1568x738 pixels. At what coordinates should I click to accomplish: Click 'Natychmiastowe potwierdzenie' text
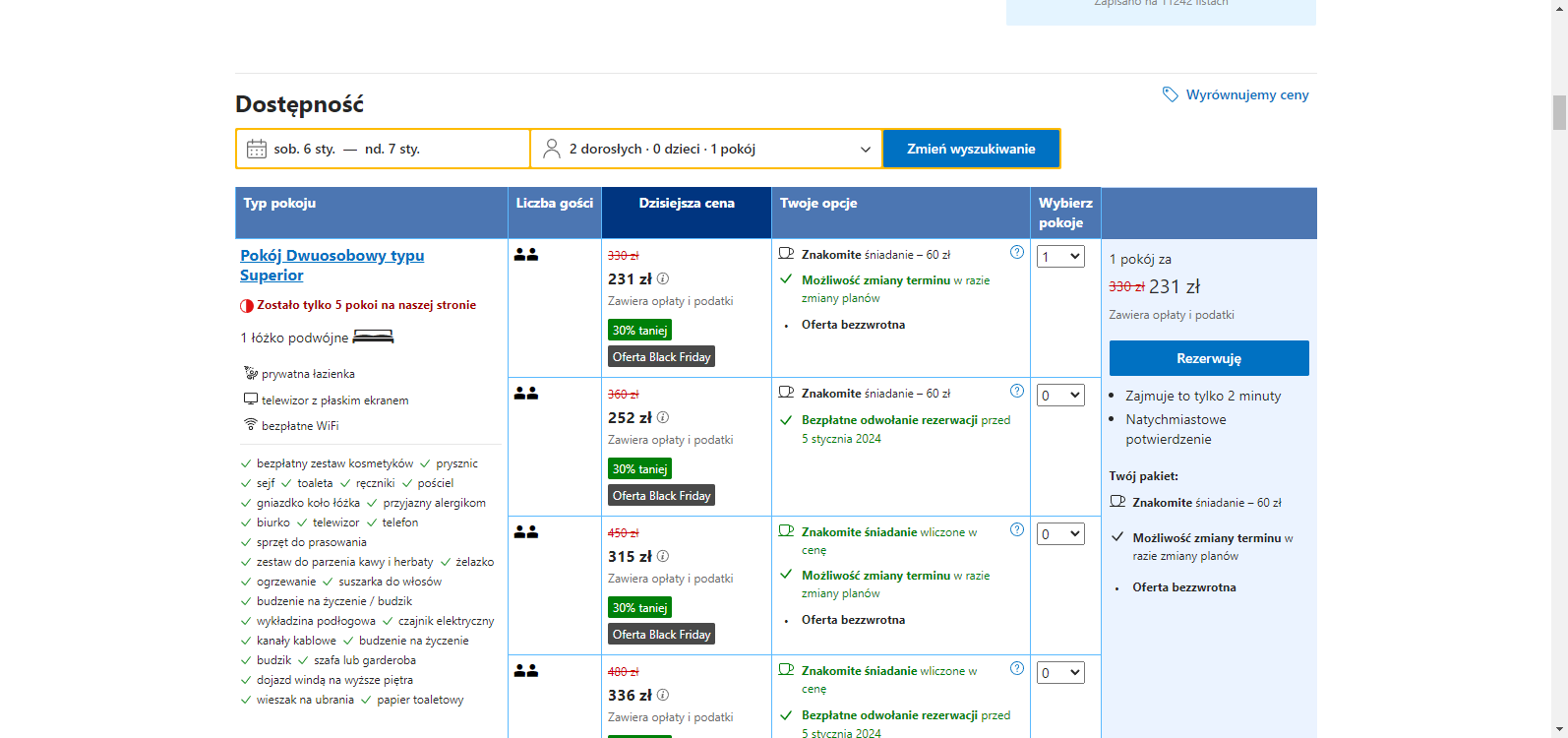(1176, 429)
